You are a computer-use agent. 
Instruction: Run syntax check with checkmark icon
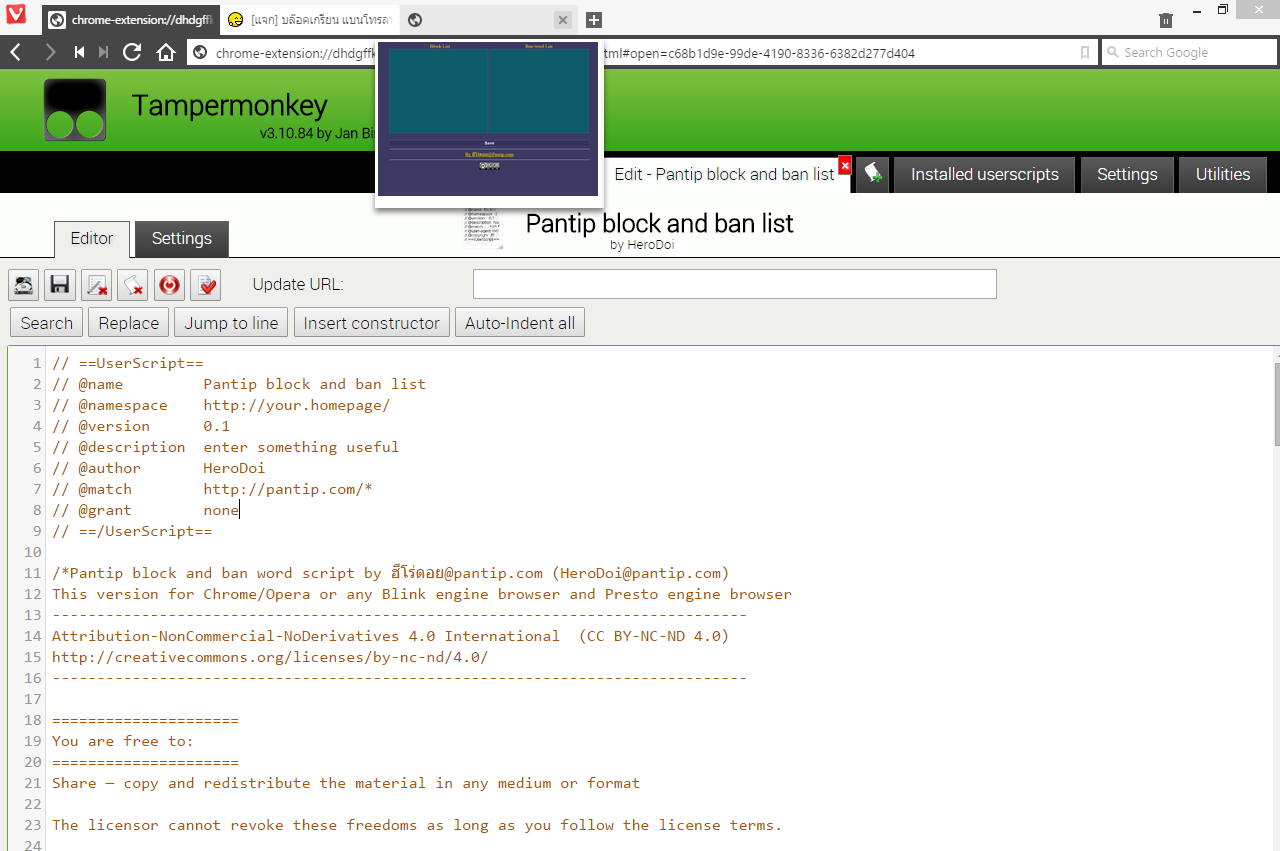coord(206,285)
